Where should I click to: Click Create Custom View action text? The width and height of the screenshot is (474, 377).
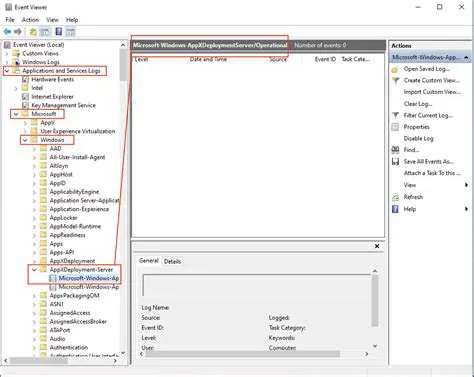point(432,80)
